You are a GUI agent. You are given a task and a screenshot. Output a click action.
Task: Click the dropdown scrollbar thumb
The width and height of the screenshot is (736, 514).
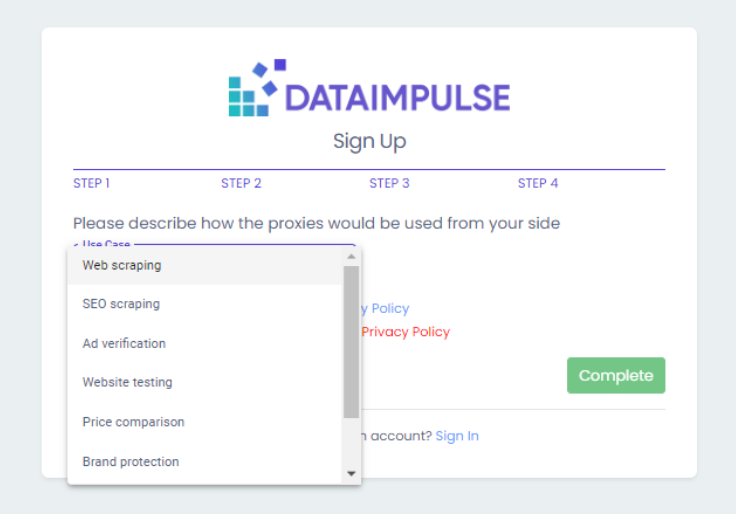[x=351, y=342]
